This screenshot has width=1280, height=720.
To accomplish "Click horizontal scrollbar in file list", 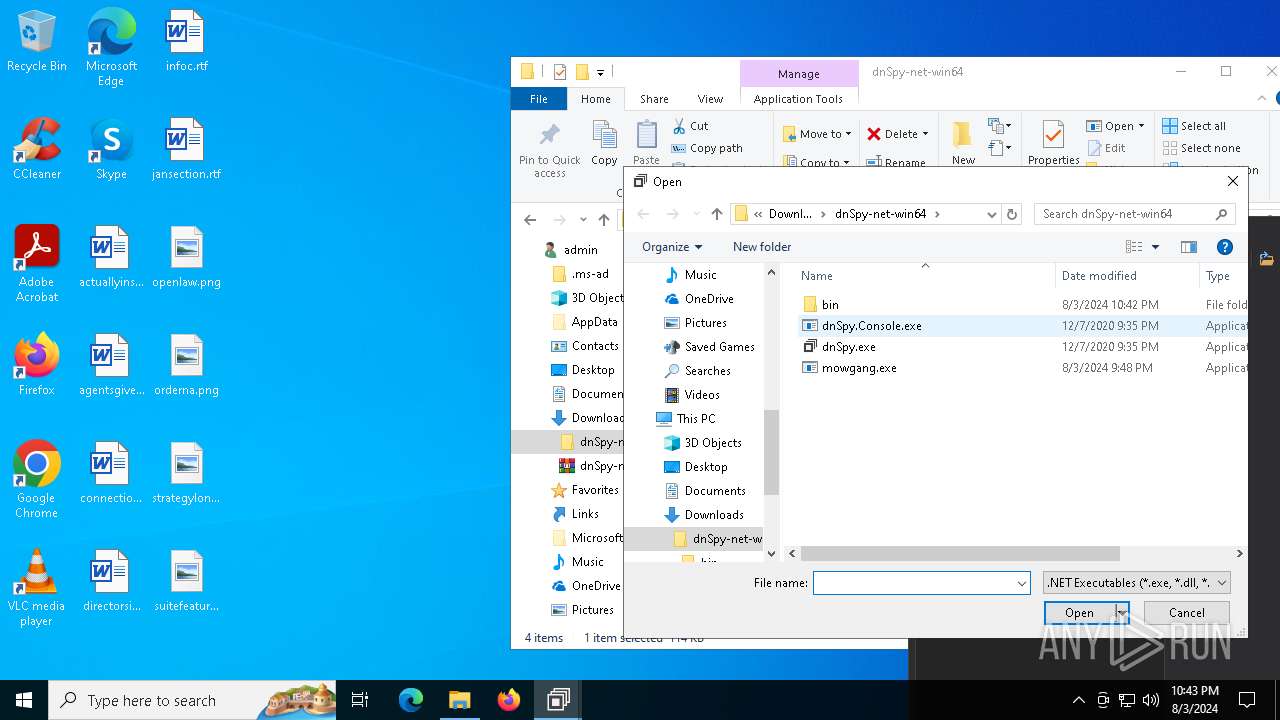I will [960, 553].
